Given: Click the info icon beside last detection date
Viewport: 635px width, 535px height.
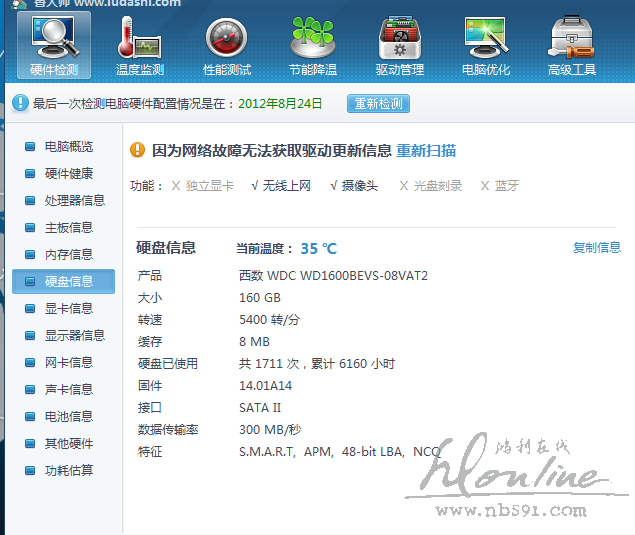Looking at the screenshot, I should tap(20, 103).
